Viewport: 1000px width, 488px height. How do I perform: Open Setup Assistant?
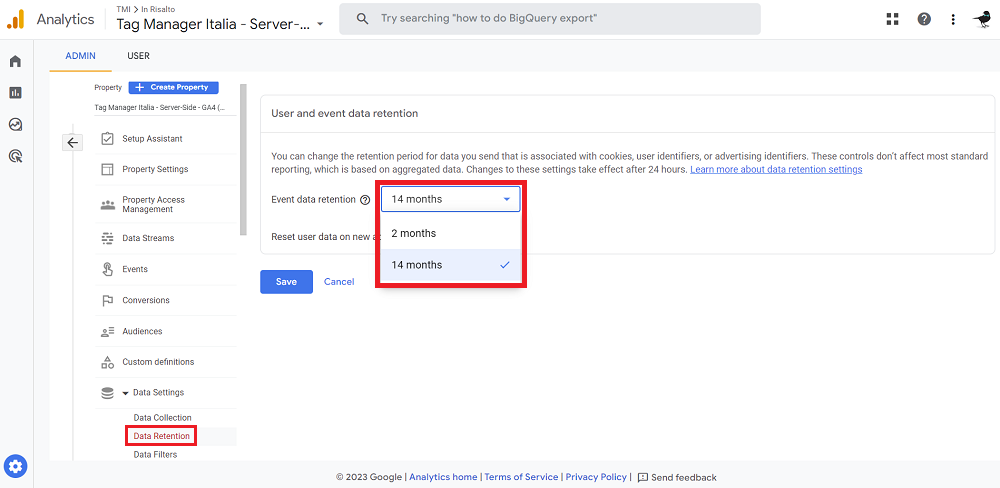(152, 138)
